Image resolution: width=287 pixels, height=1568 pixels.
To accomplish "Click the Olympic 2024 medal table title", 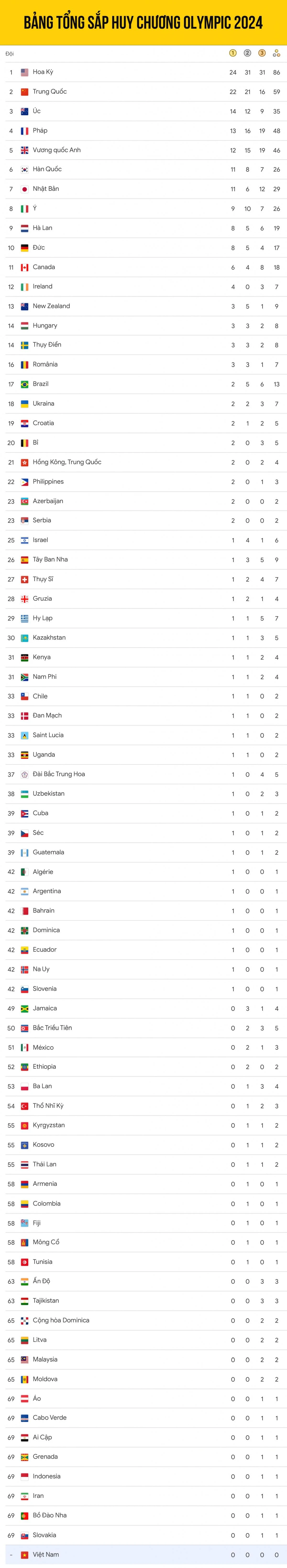I will (143, 23).
